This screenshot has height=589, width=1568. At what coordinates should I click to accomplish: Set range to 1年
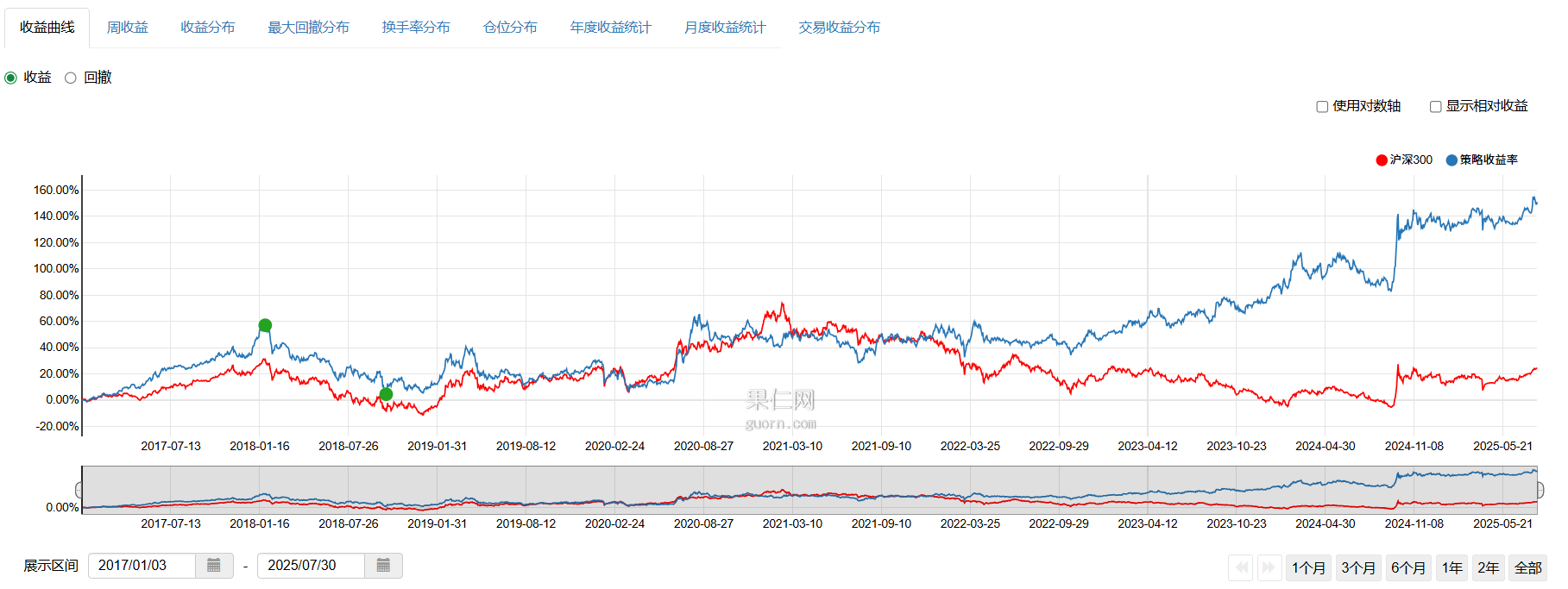pos(1452,567)
